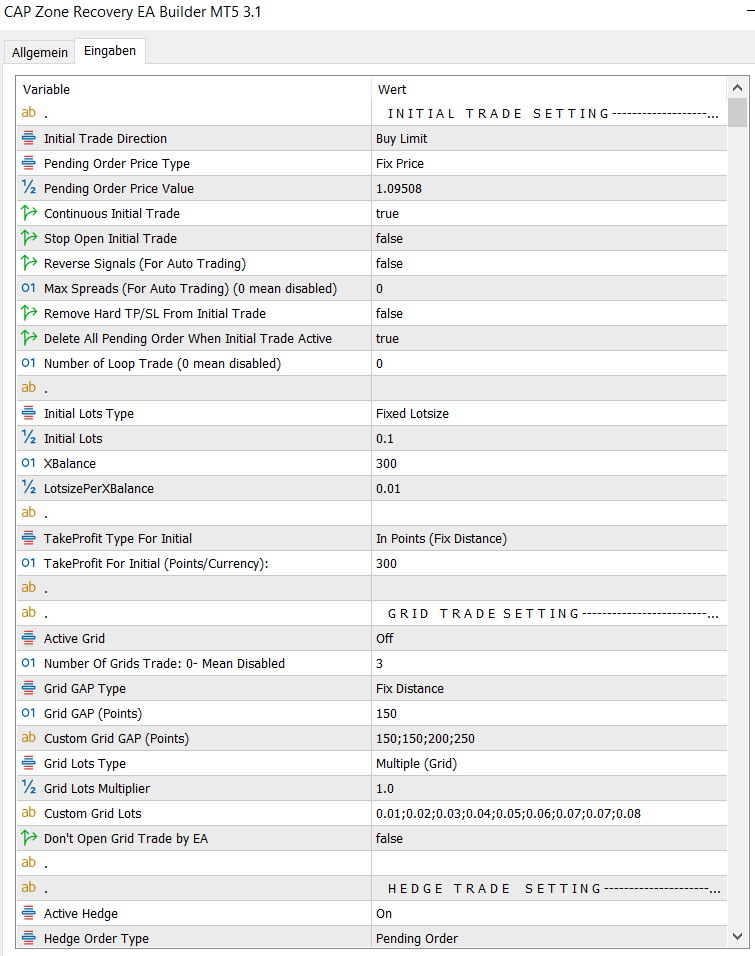Open the Fix Distance GAP type dropdown
This screenshot has height=956, width=755.
[x=549, y=688]
